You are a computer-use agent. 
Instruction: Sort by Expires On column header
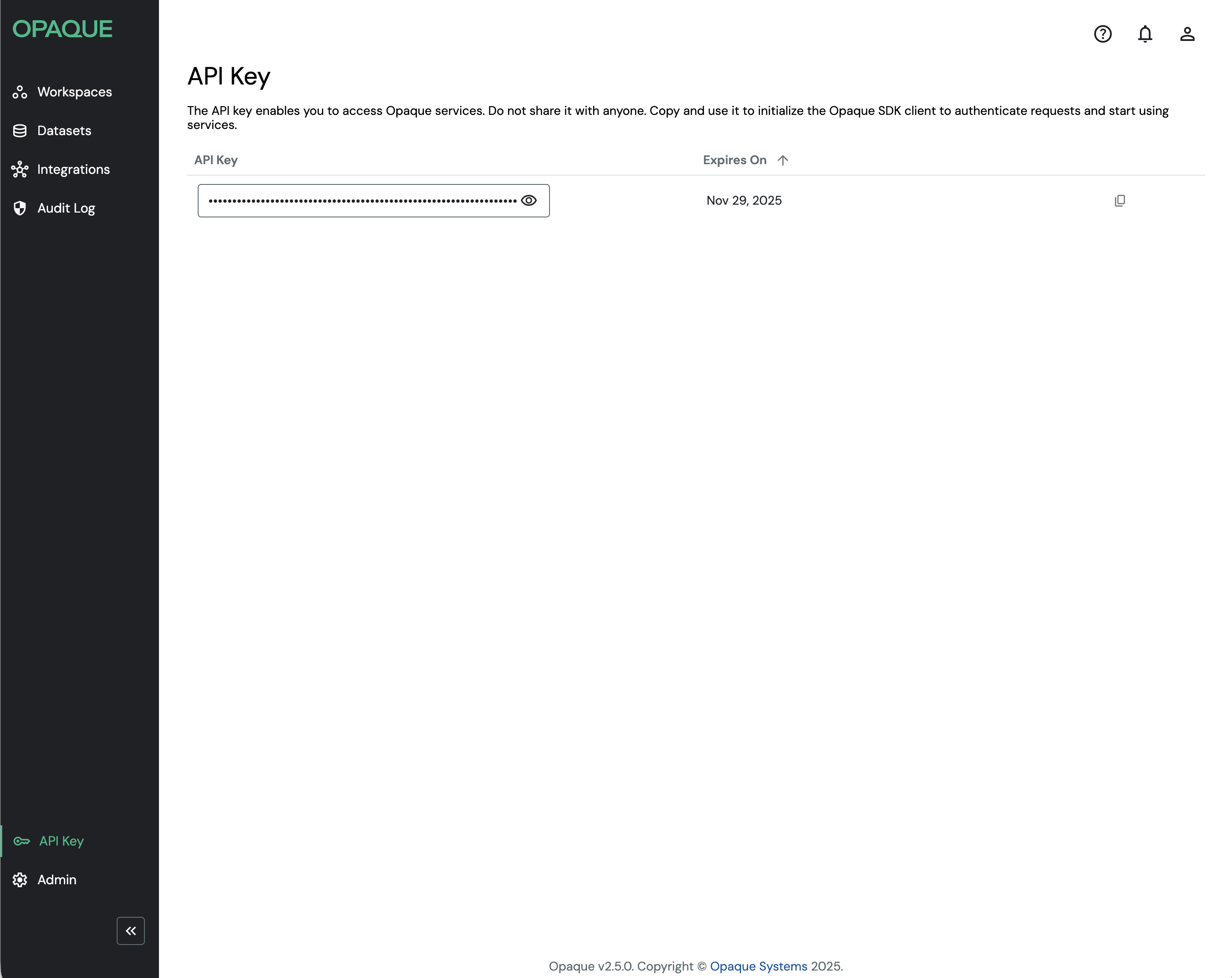(x=734, y=161)
